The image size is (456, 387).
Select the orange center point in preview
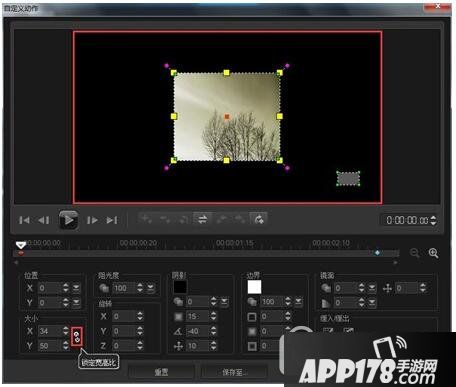pyautogui.click(x=227, y=116)
